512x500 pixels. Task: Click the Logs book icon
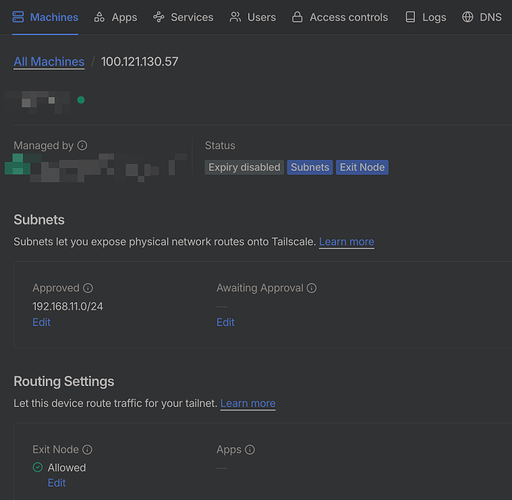(x=410, y=17)
